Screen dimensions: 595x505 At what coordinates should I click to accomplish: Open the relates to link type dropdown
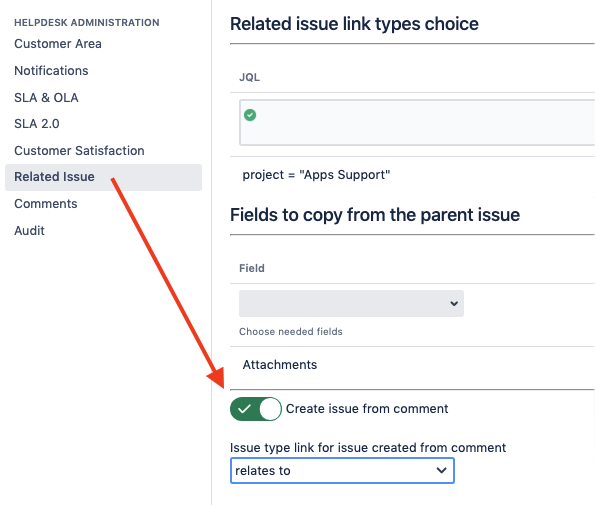[x=342, y=470]
